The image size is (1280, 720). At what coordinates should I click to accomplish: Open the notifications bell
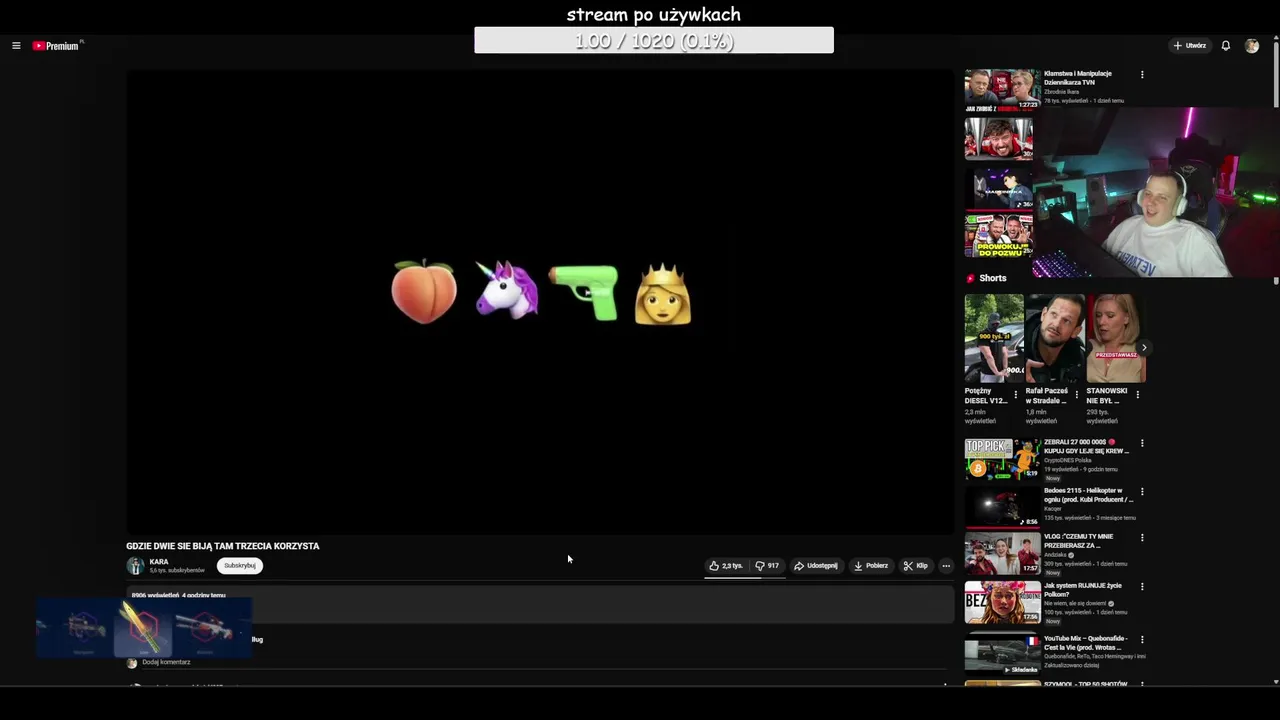[1225, 46]
